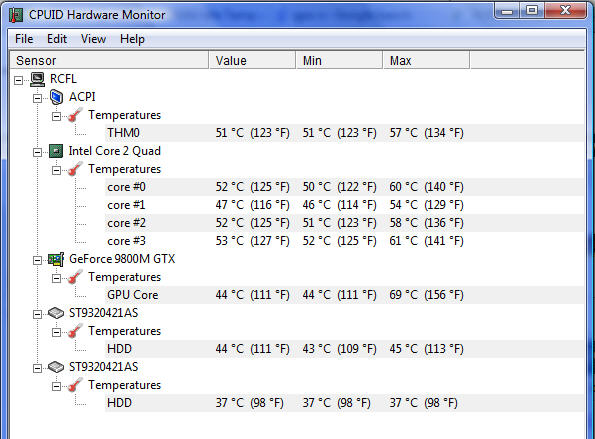Viewport: 595px width, 439px height.
Task: Click the Max column header
Action: (x=426, y=60)
